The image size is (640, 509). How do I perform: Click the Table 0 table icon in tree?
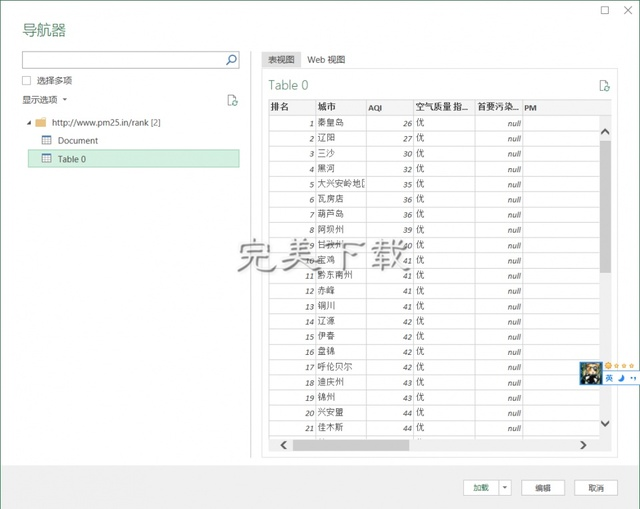point(47,158)
